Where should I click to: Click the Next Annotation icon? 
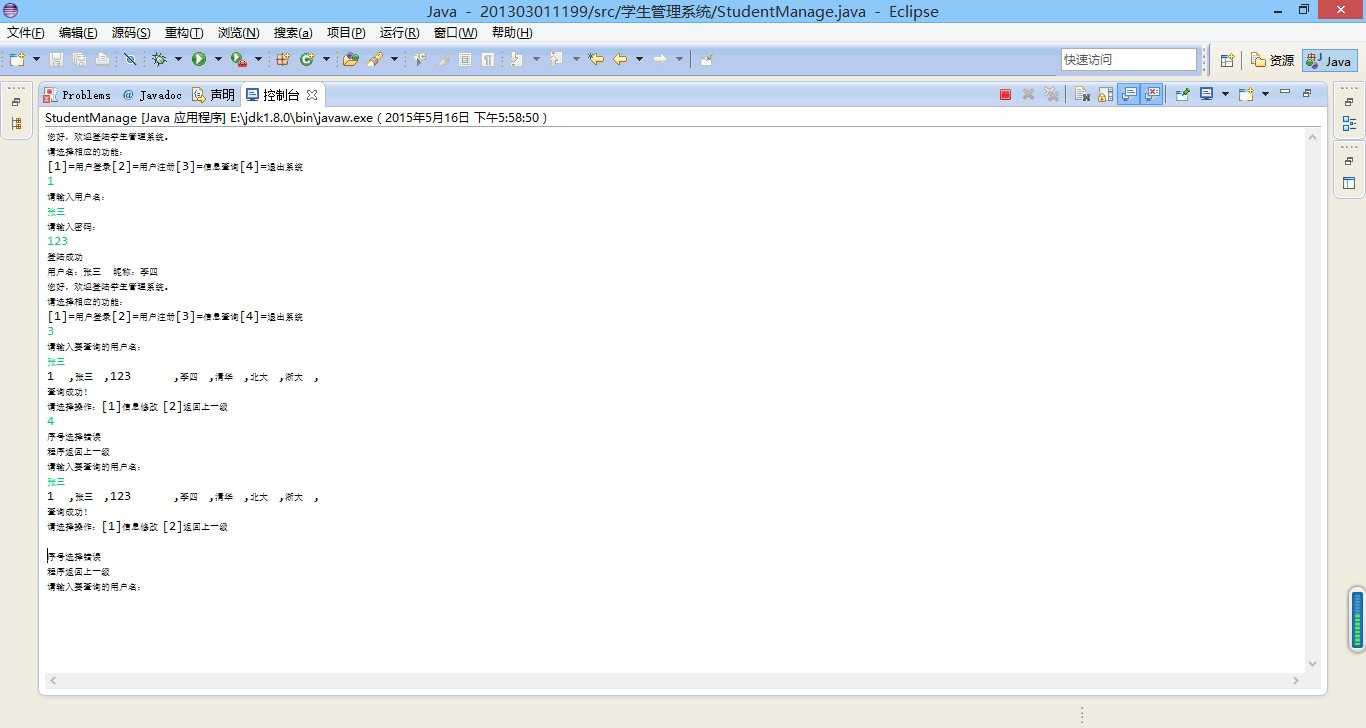point(516,60)
